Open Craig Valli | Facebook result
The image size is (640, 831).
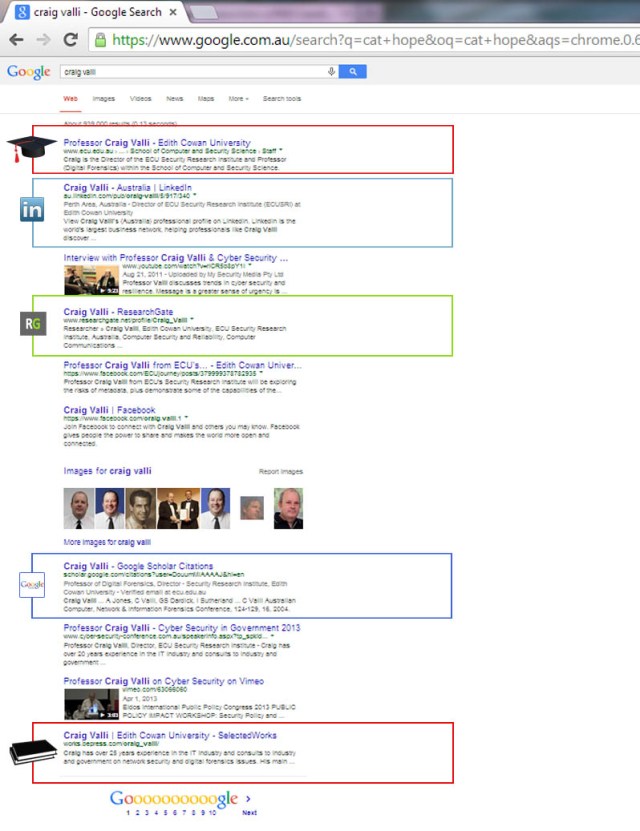pos(109,410)
